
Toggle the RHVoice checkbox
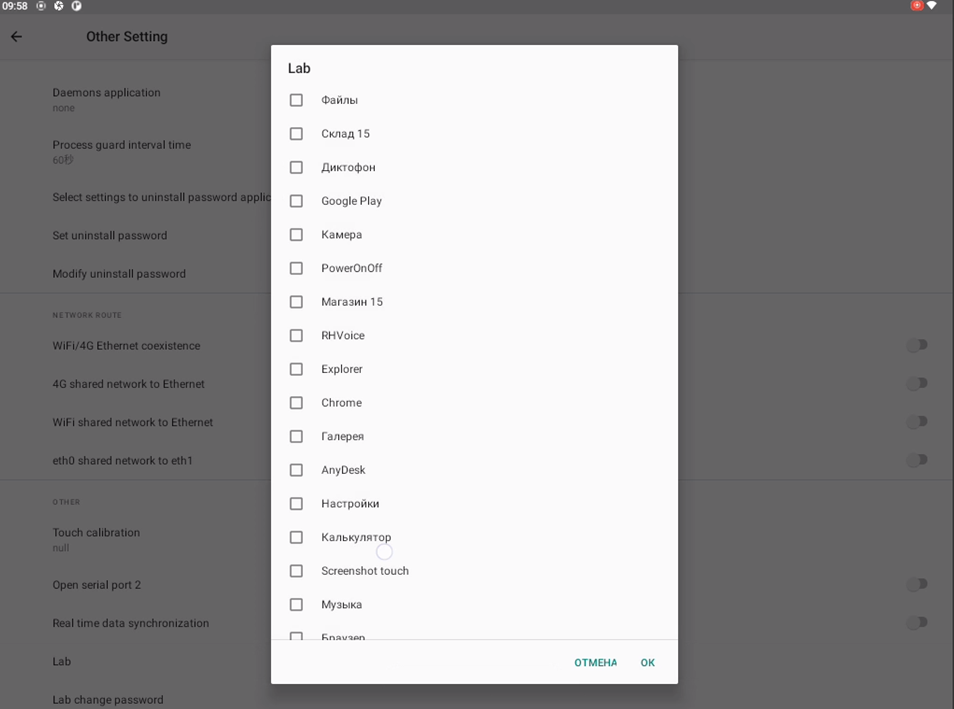296,336
